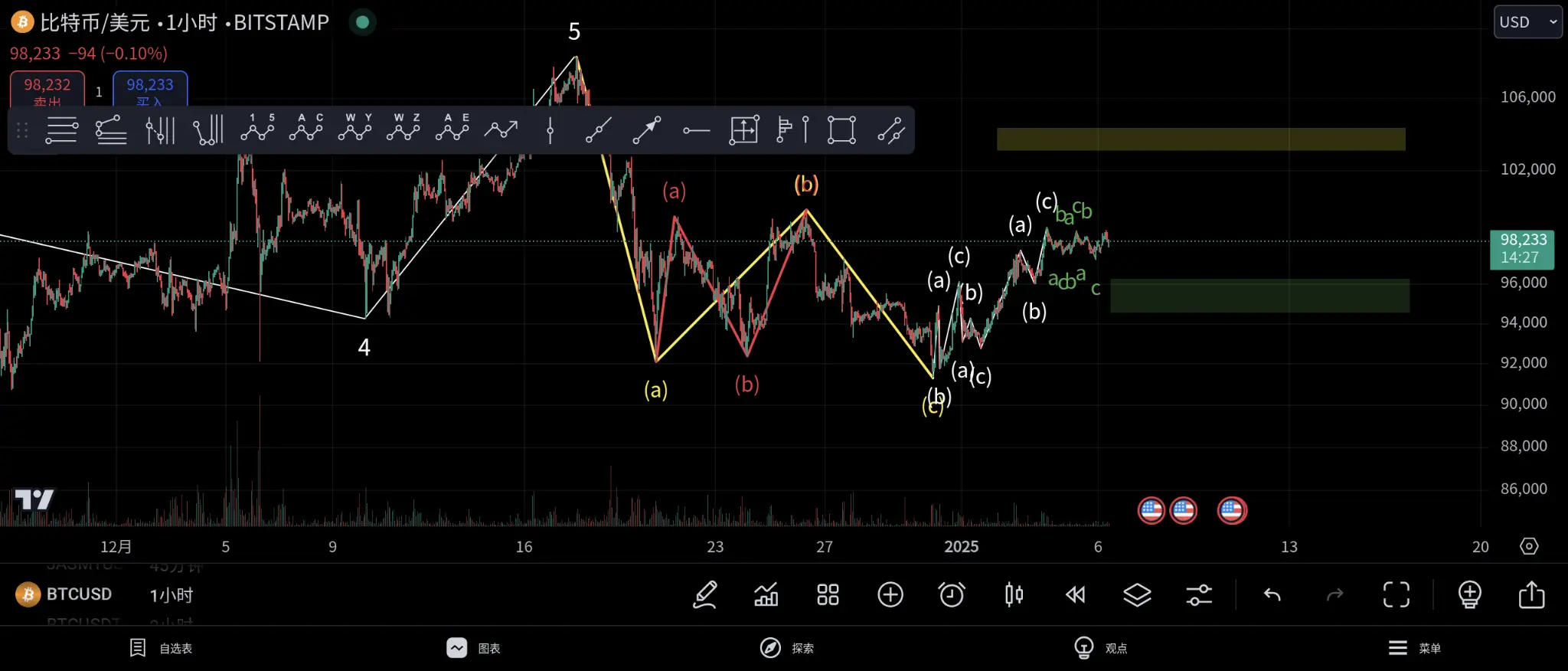Open the 探索 explore tab

787,648
